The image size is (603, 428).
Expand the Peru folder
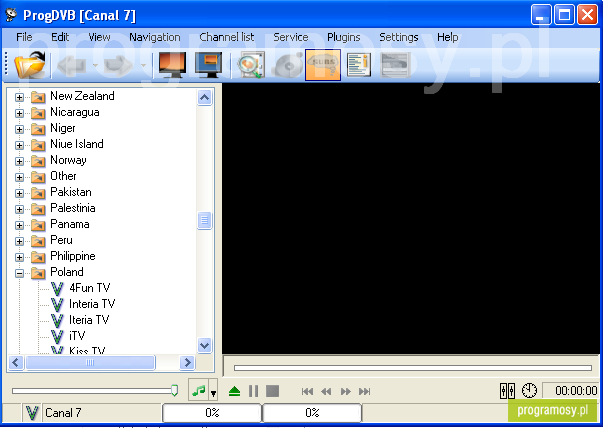(19, 241)
